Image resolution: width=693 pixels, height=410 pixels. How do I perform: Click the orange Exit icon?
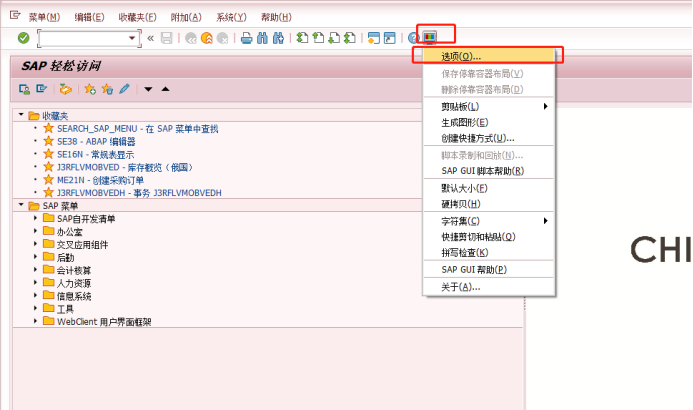coord(207,38)
